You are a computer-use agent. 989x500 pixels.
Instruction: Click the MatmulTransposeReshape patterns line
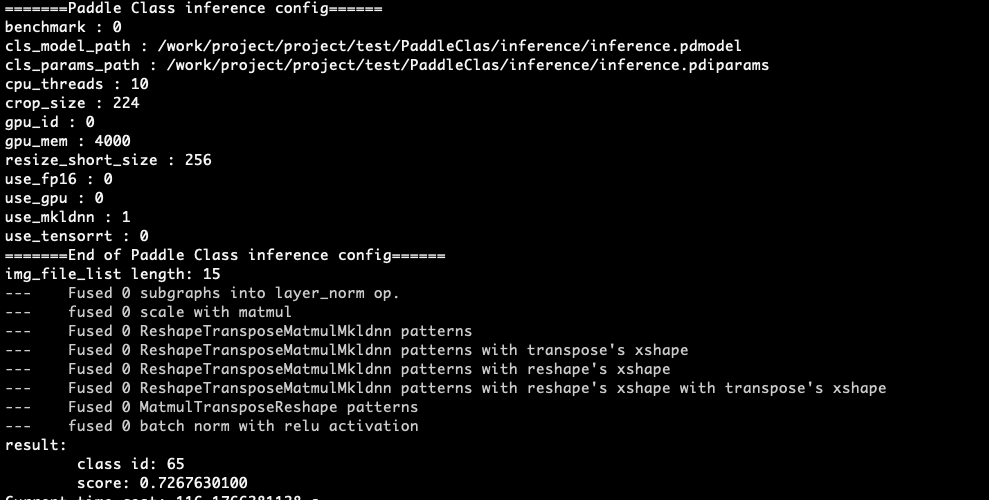click(211, 407)
